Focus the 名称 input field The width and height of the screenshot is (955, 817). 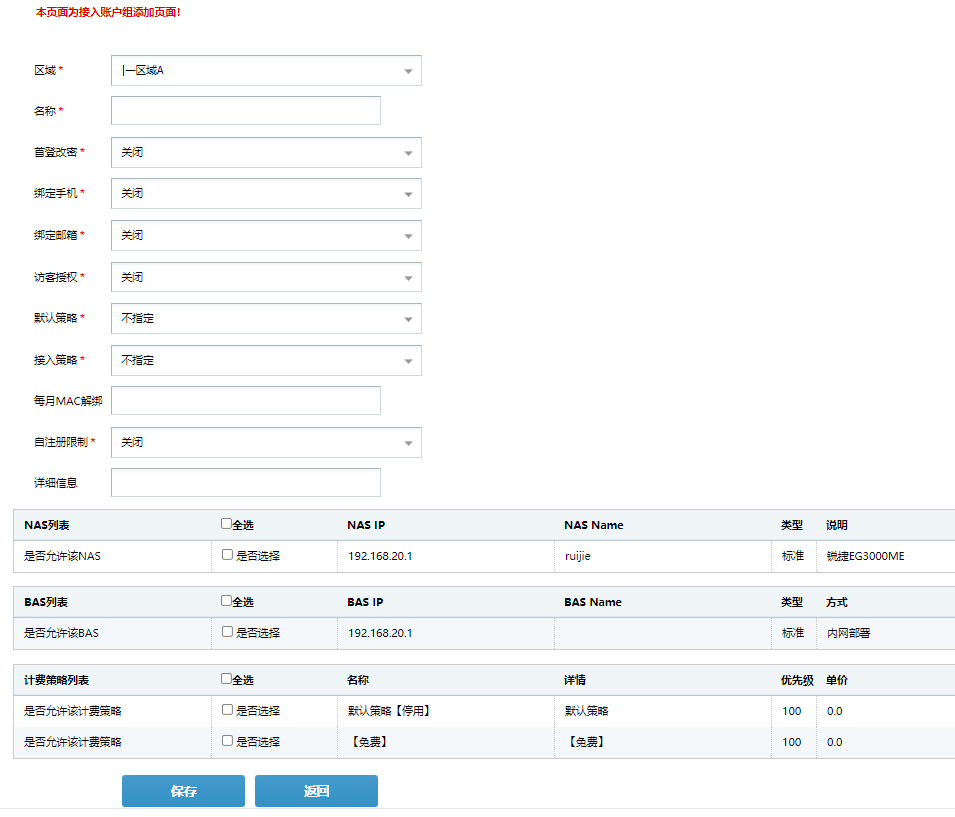click(246, 110)
